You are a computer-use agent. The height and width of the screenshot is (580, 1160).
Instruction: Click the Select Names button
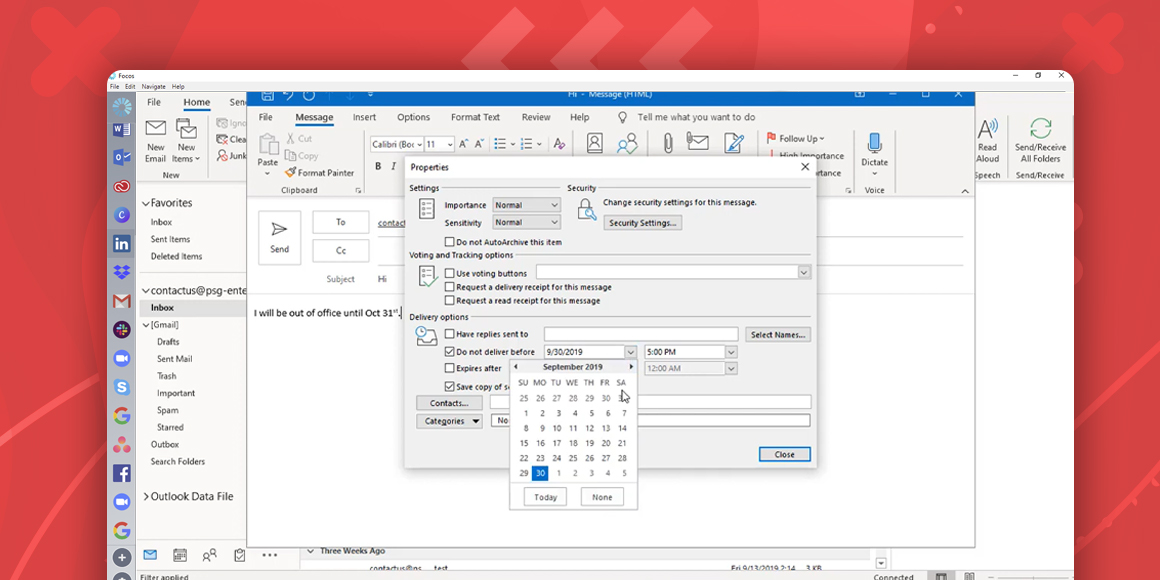click(x=778, y=335)
